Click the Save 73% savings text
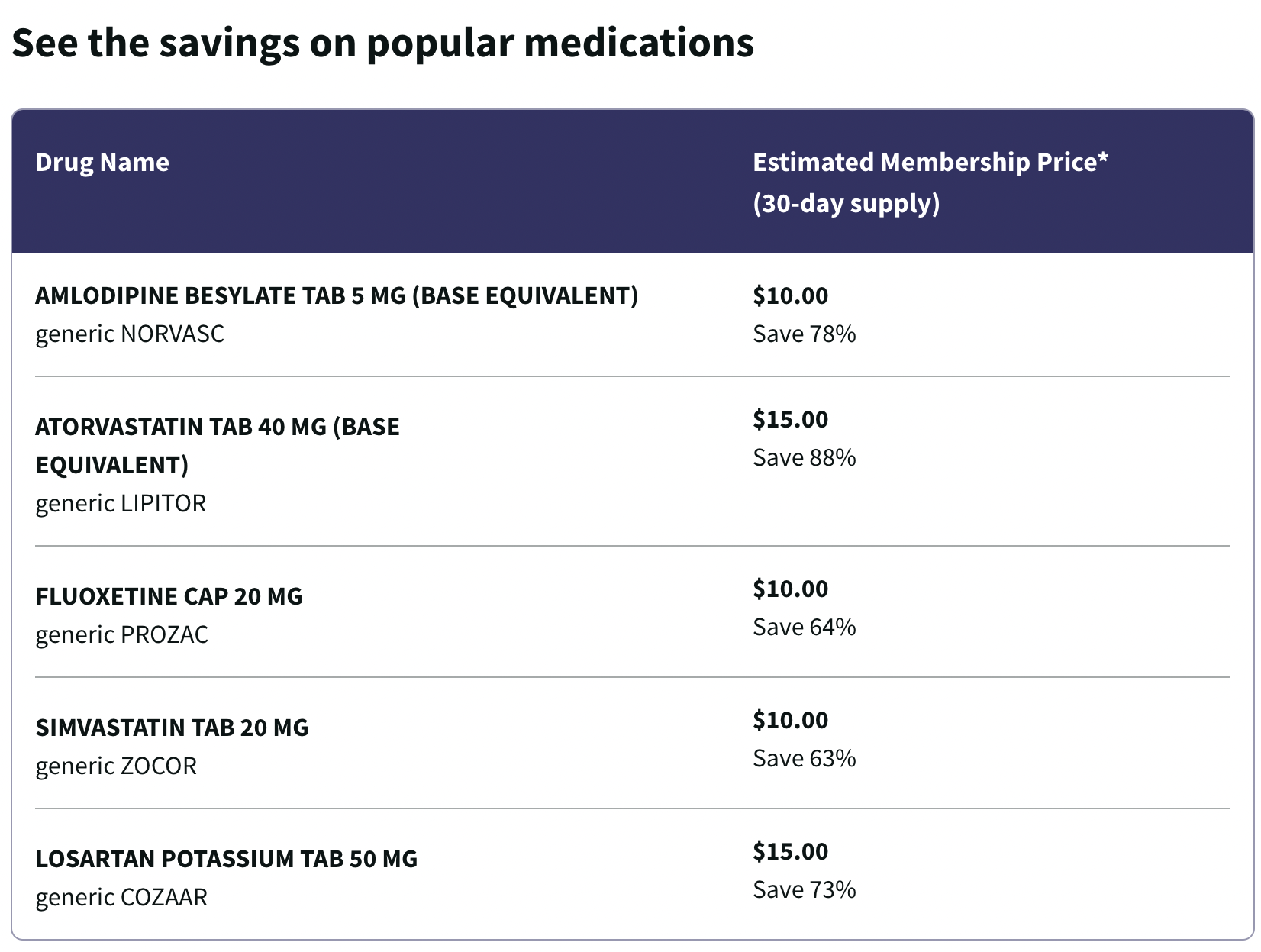This screenshot has height=952, width=1261. tap(804, 890)
